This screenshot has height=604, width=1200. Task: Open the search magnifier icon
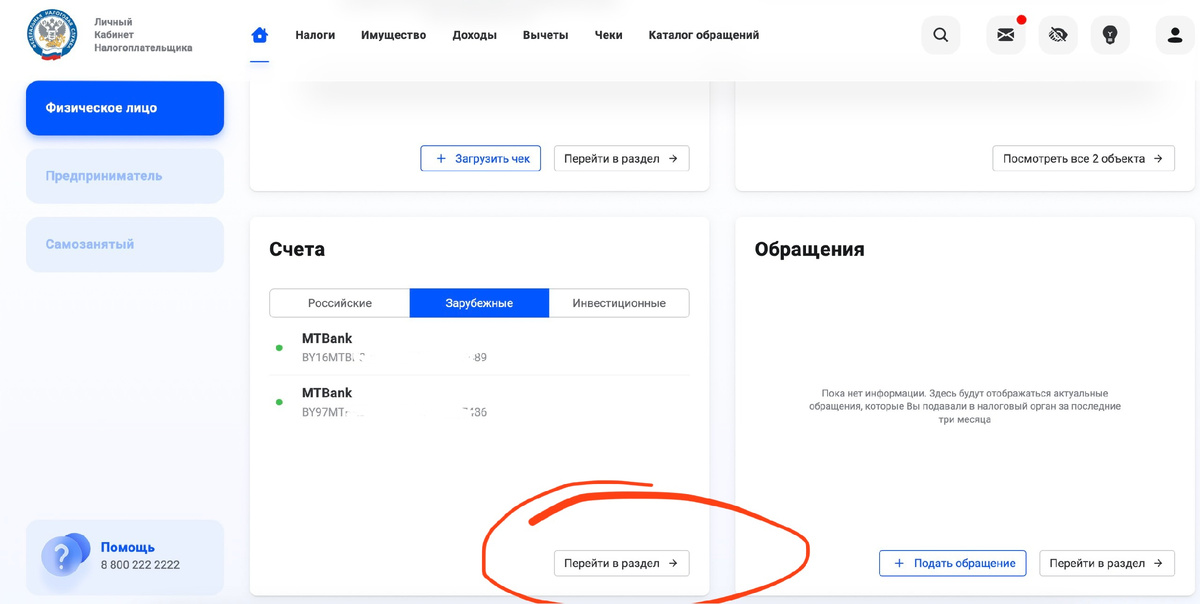click(x=941, y=35)
